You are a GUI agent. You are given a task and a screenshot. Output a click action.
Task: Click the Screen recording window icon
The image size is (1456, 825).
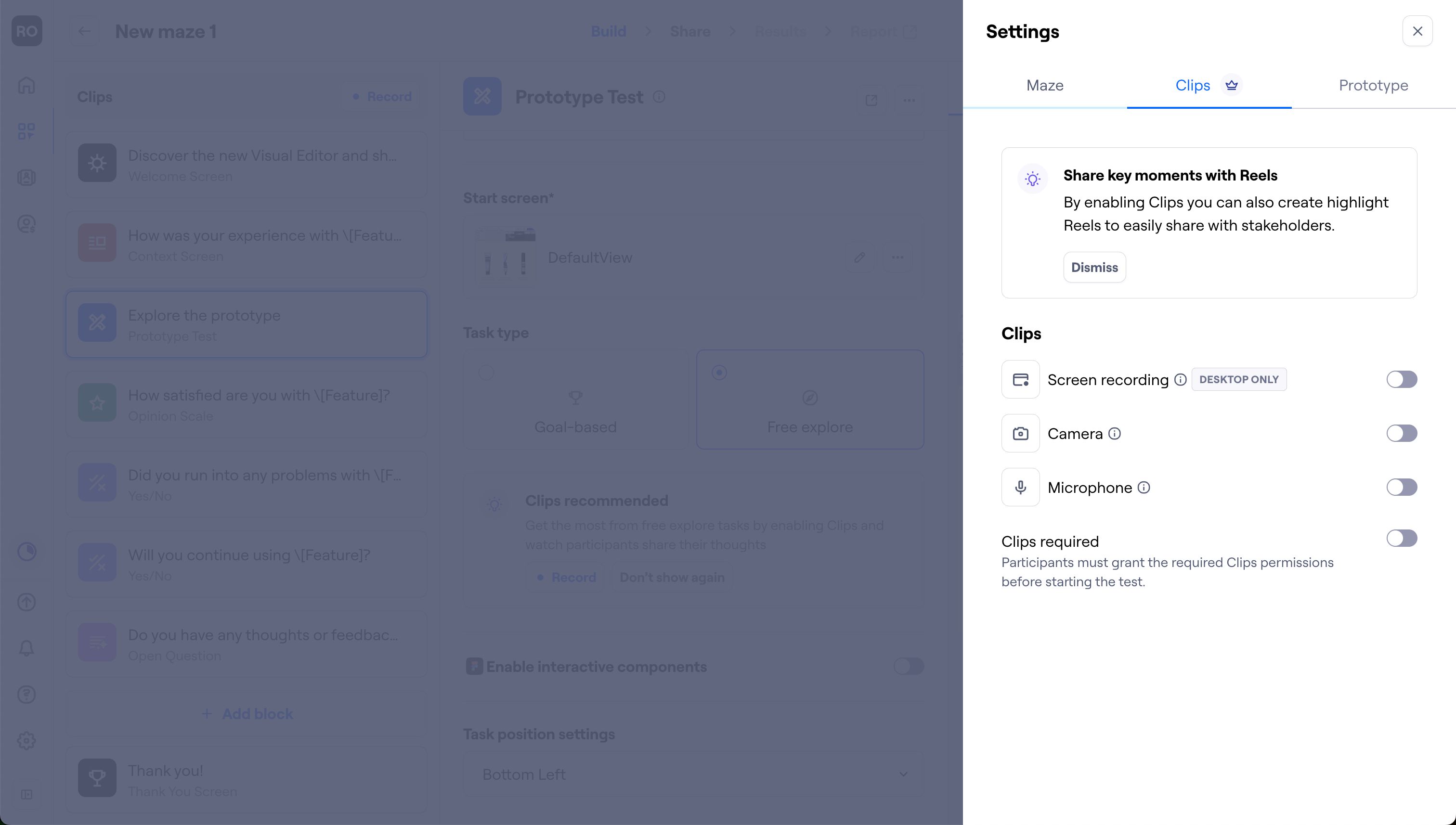[x=1020, y=379]
